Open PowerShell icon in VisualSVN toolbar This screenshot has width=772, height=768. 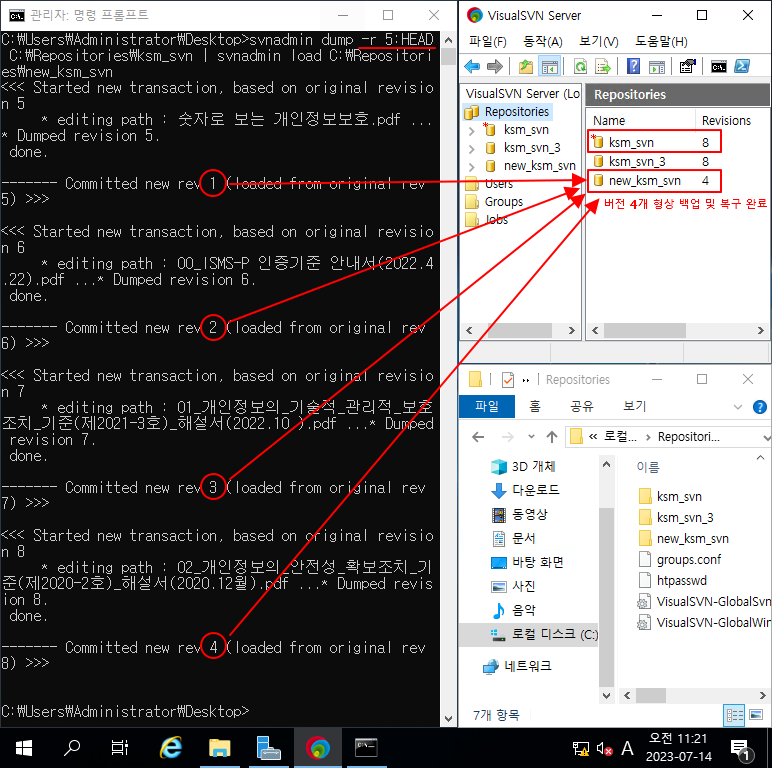[741, 66]
